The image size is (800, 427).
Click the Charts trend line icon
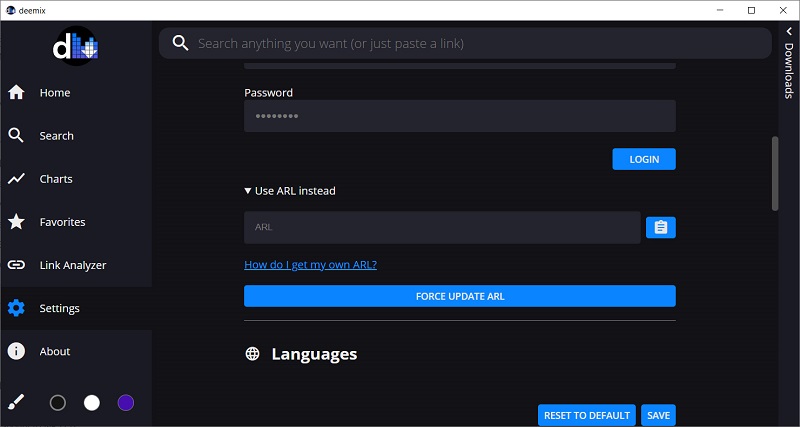click(x=16, y=179)
